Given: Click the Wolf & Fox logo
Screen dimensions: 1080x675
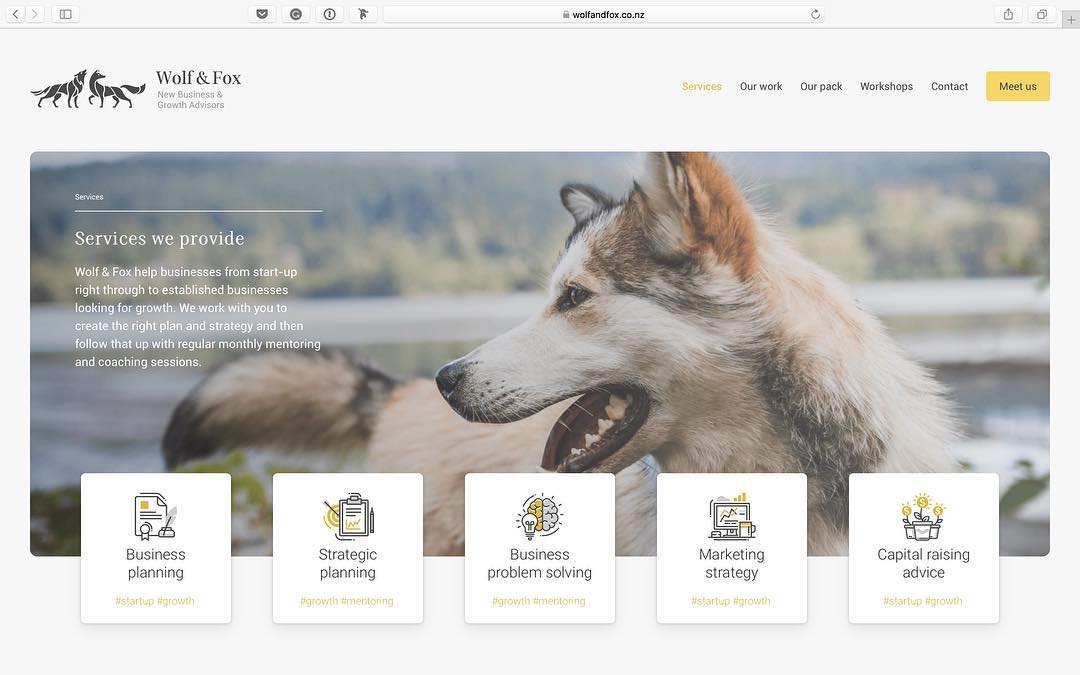Looking at the screenshot, I should pos(136,89).
